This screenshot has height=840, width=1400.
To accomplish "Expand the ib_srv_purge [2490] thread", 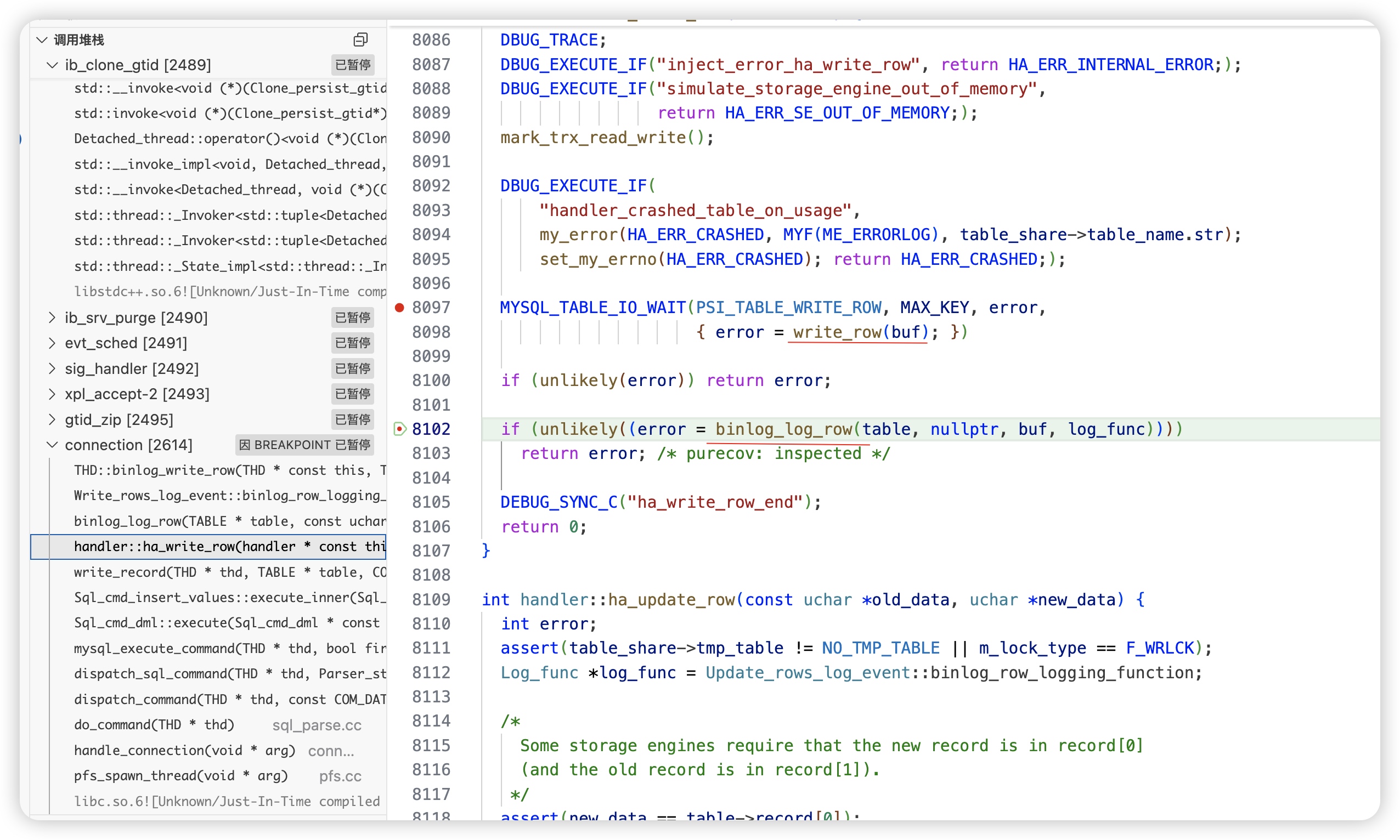I will point(52,317).
